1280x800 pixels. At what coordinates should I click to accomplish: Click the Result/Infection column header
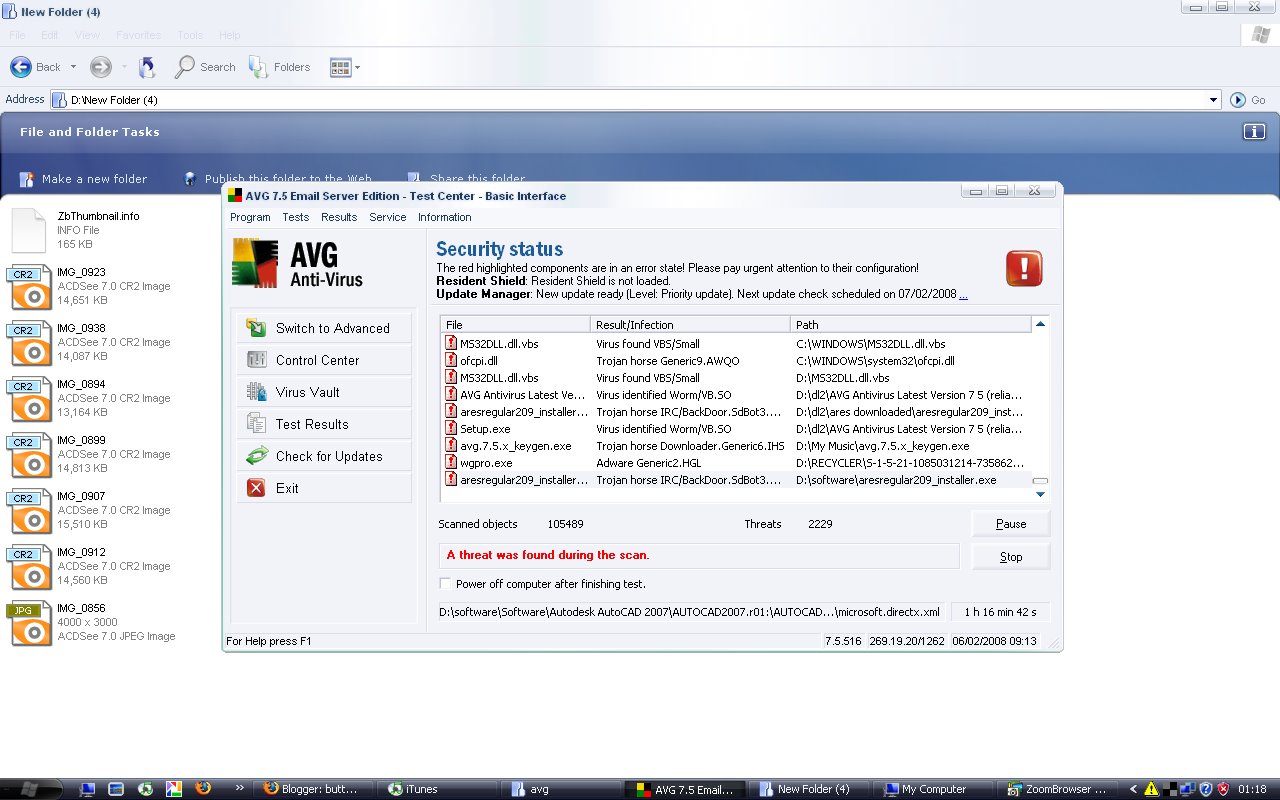(690, 325)
